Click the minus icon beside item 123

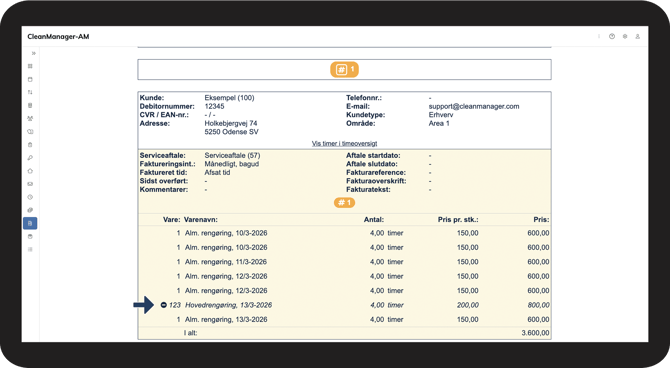click(x=163, y=305)
